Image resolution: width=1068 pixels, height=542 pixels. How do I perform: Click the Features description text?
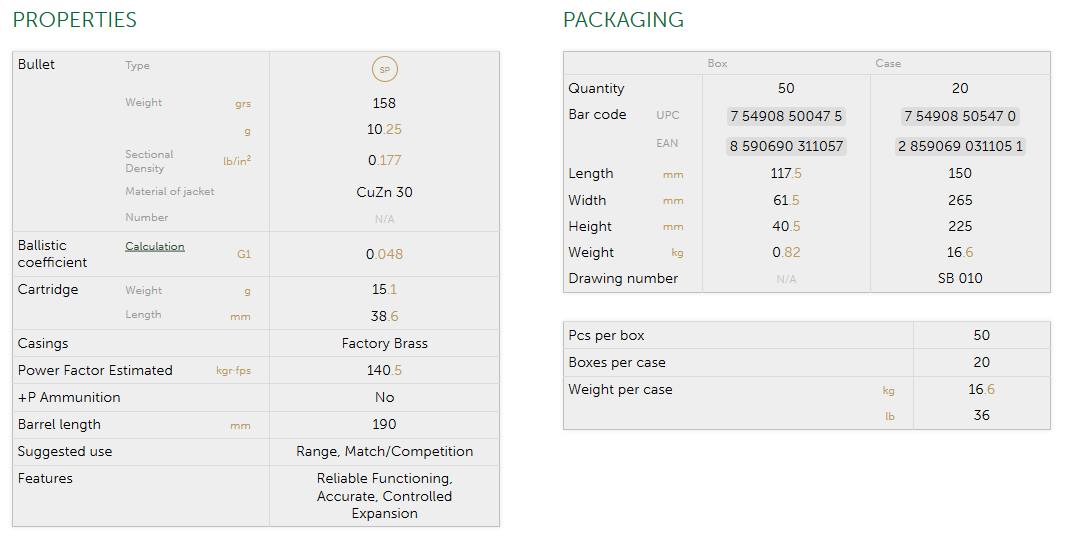click(384, 496)
